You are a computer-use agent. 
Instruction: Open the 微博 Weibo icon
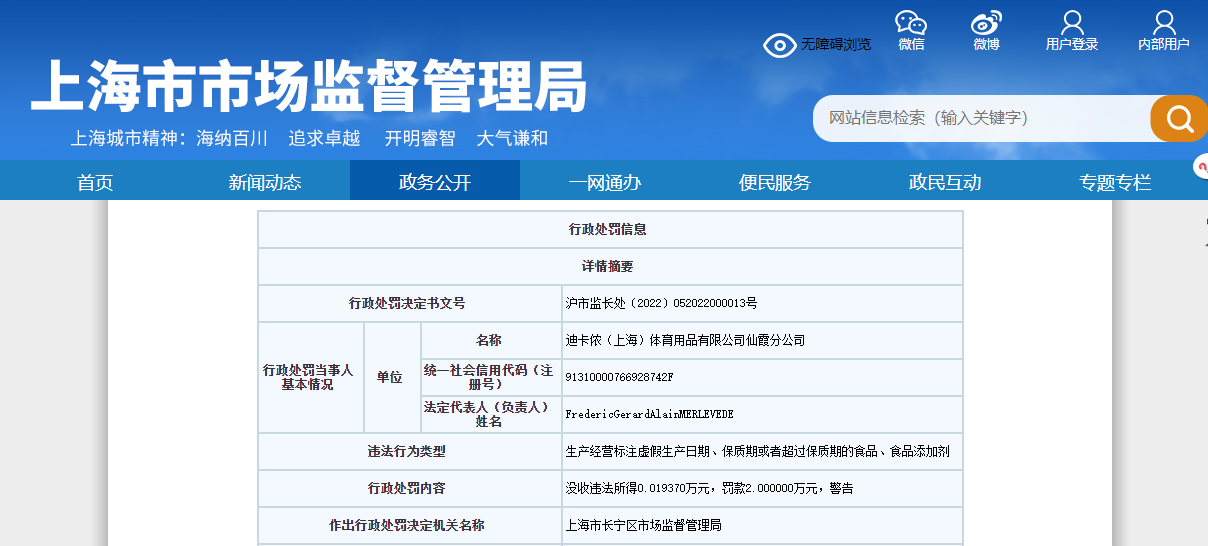(x=986, y=24)
